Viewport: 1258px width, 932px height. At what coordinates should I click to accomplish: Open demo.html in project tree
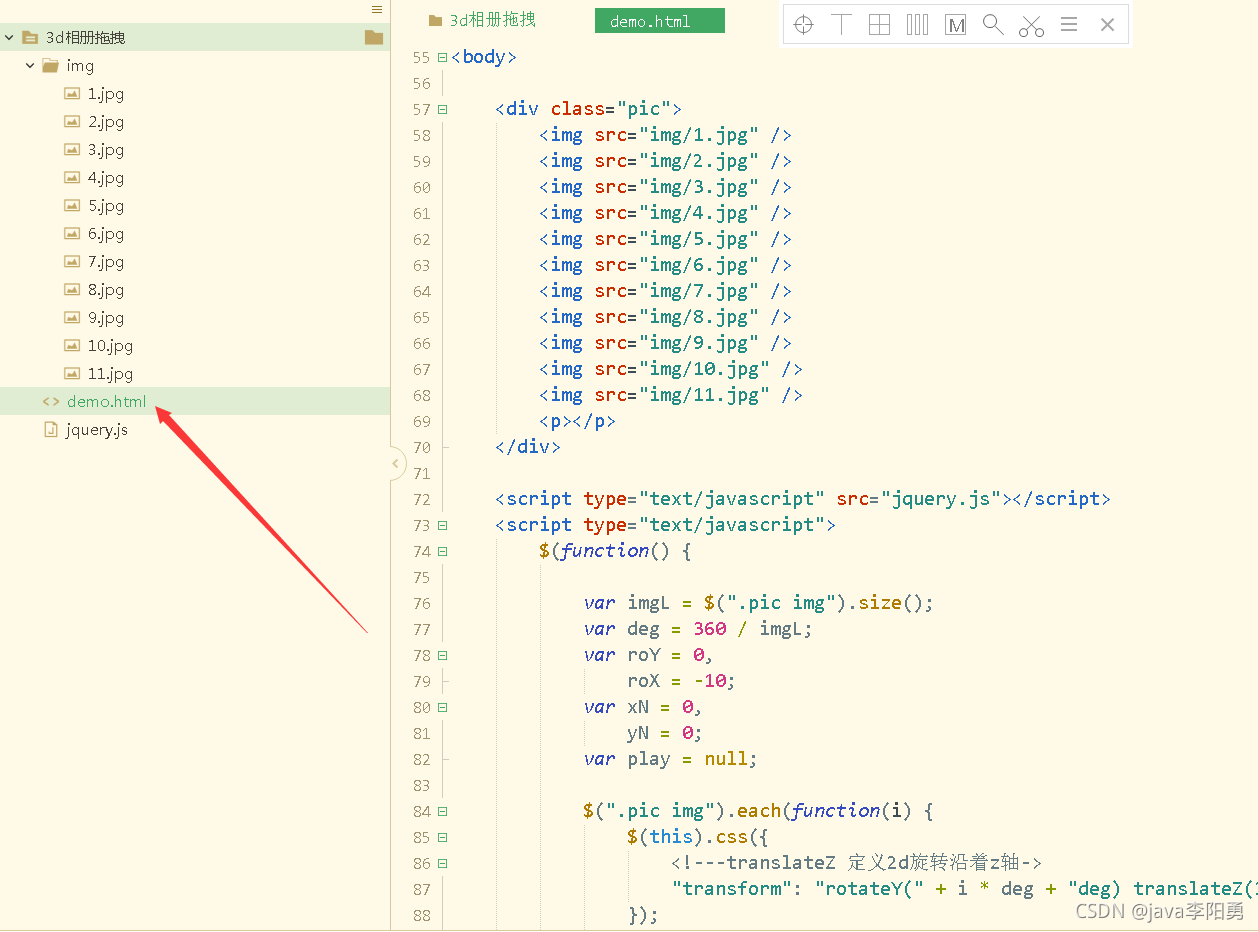pyautogui.click(x=106, y=402)
